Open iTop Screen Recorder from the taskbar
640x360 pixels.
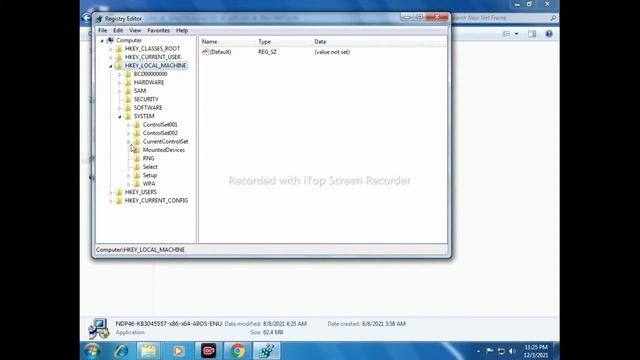coord(209,351)
